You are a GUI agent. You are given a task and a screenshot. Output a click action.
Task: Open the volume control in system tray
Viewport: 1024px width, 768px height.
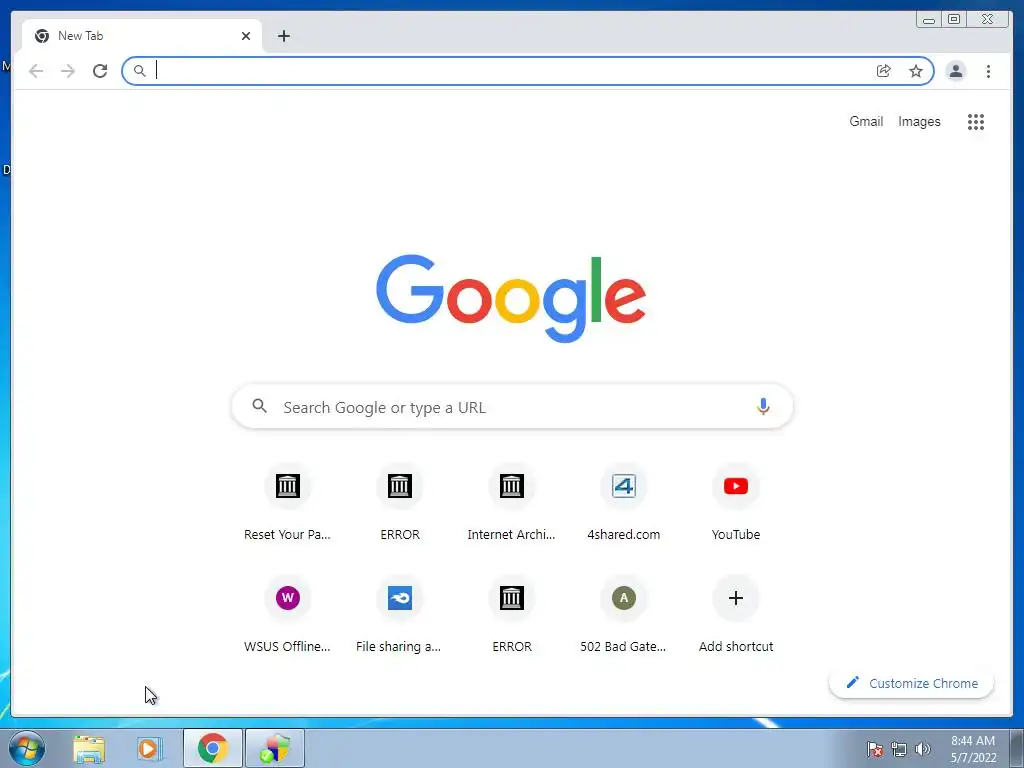[x=923, y=749]
